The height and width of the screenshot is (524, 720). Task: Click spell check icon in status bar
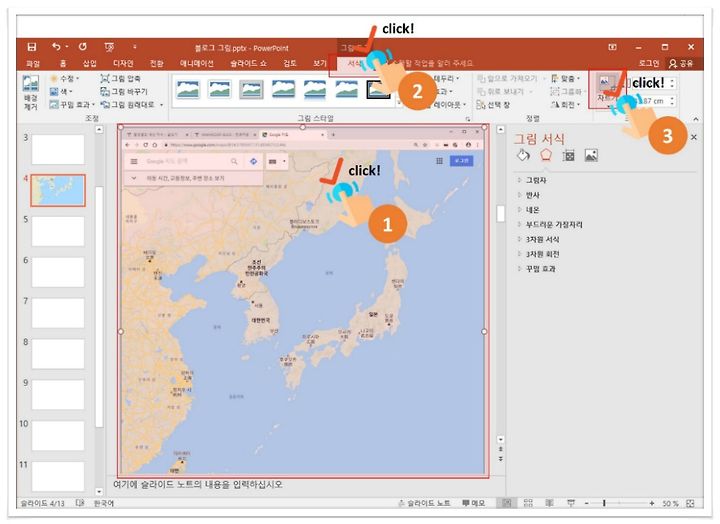click(79, 503)
